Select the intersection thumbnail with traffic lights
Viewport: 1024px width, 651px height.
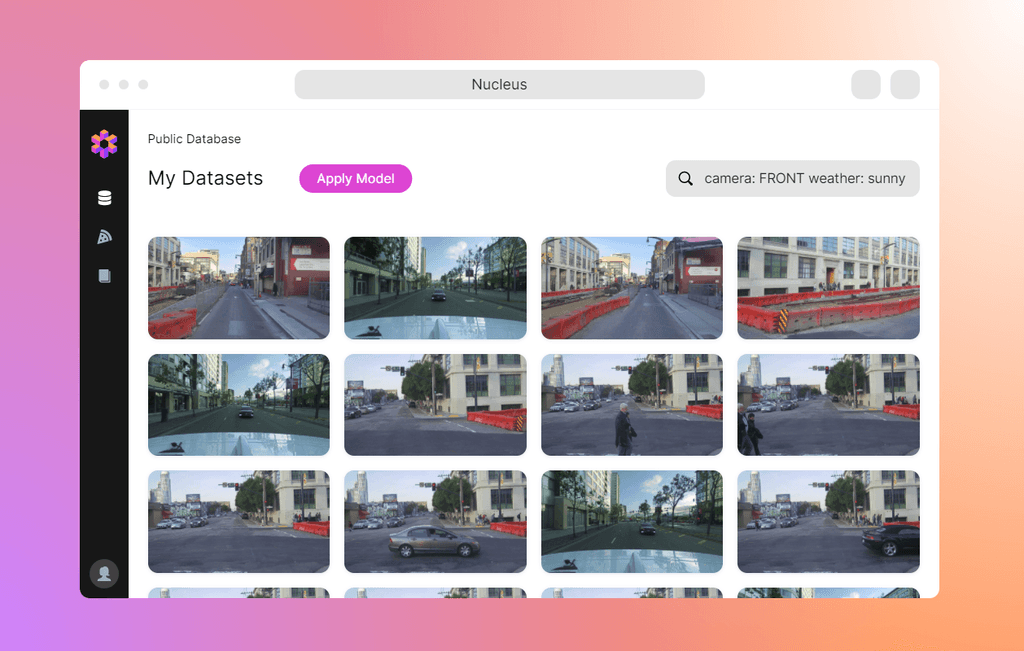click(435, 405)
